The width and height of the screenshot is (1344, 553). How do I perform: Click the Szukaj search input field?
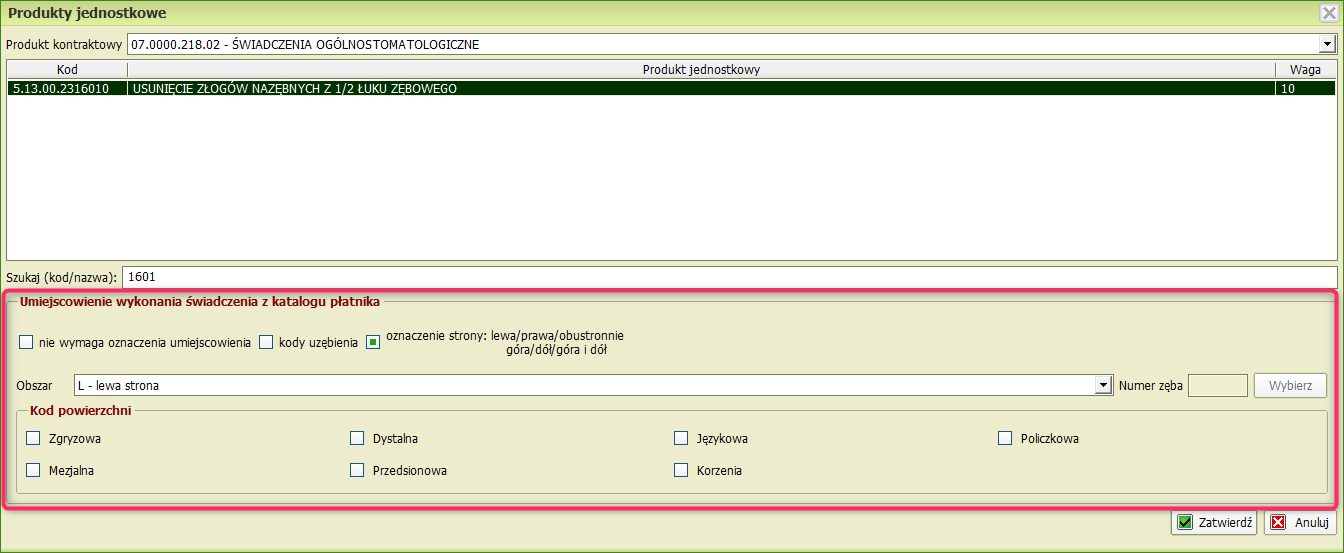click(728, 276)
